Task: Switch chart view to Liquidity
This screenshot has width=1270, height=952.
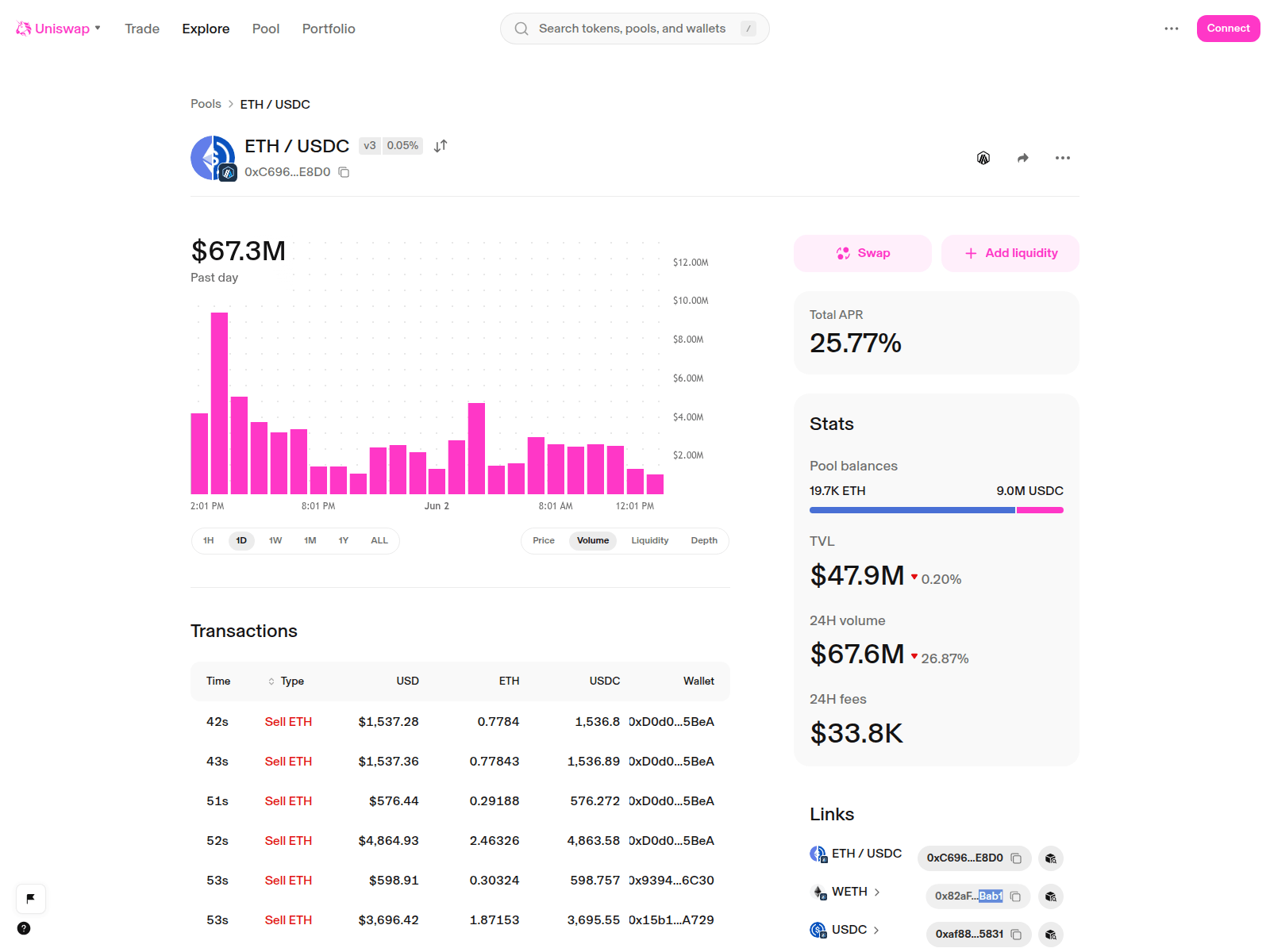Action: pos(650,541)
